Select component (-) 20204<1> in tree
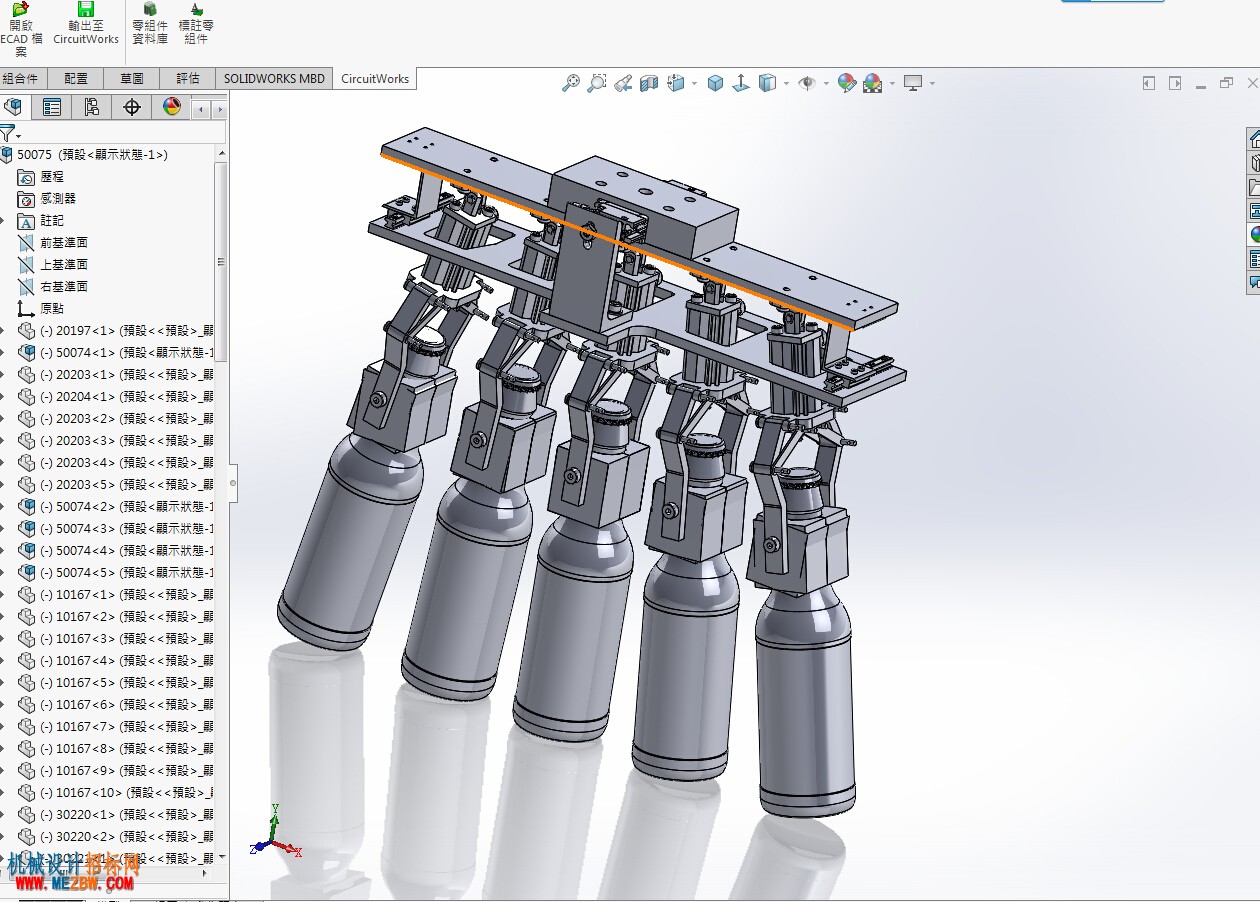The width and height of the screenshot is (1260, 902). pyautogui.click(x=116, y=397)
